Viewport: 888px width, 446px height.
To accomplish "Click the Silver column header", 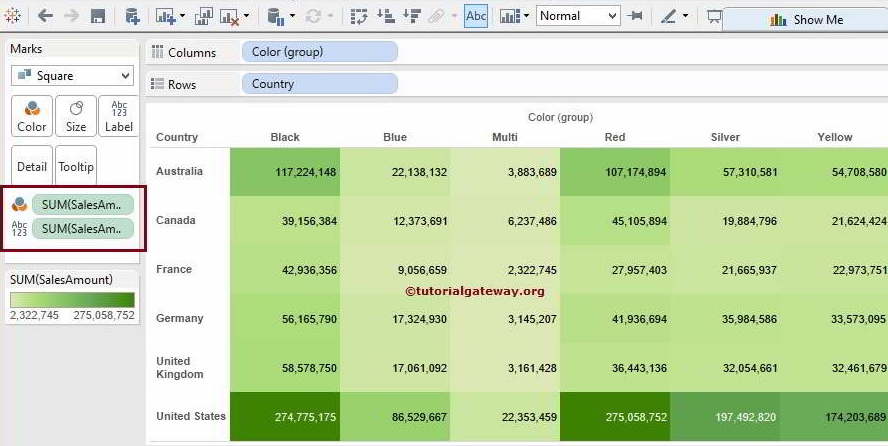I will pos(725,137).
